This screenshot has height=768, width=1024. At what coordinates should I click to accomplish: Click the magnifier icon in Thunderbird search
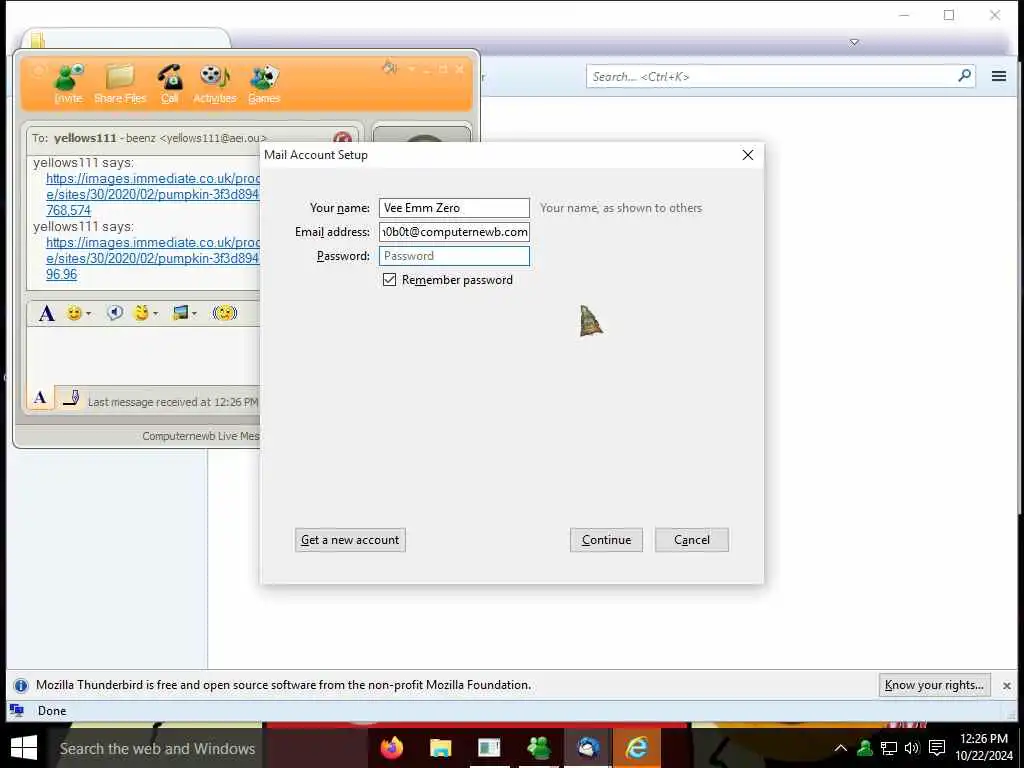coord(964,76)
